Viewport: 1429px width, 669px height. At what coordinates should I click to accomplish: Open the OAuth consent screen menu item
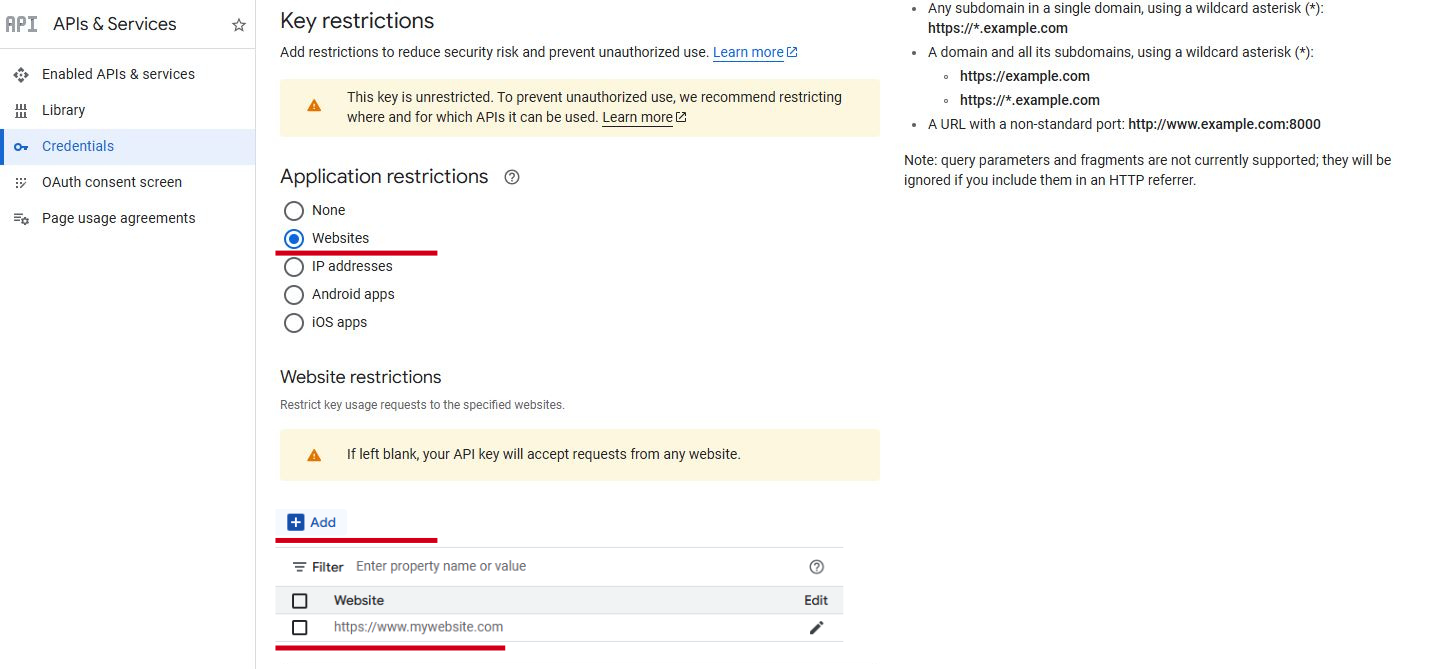[x=111, y=182]
